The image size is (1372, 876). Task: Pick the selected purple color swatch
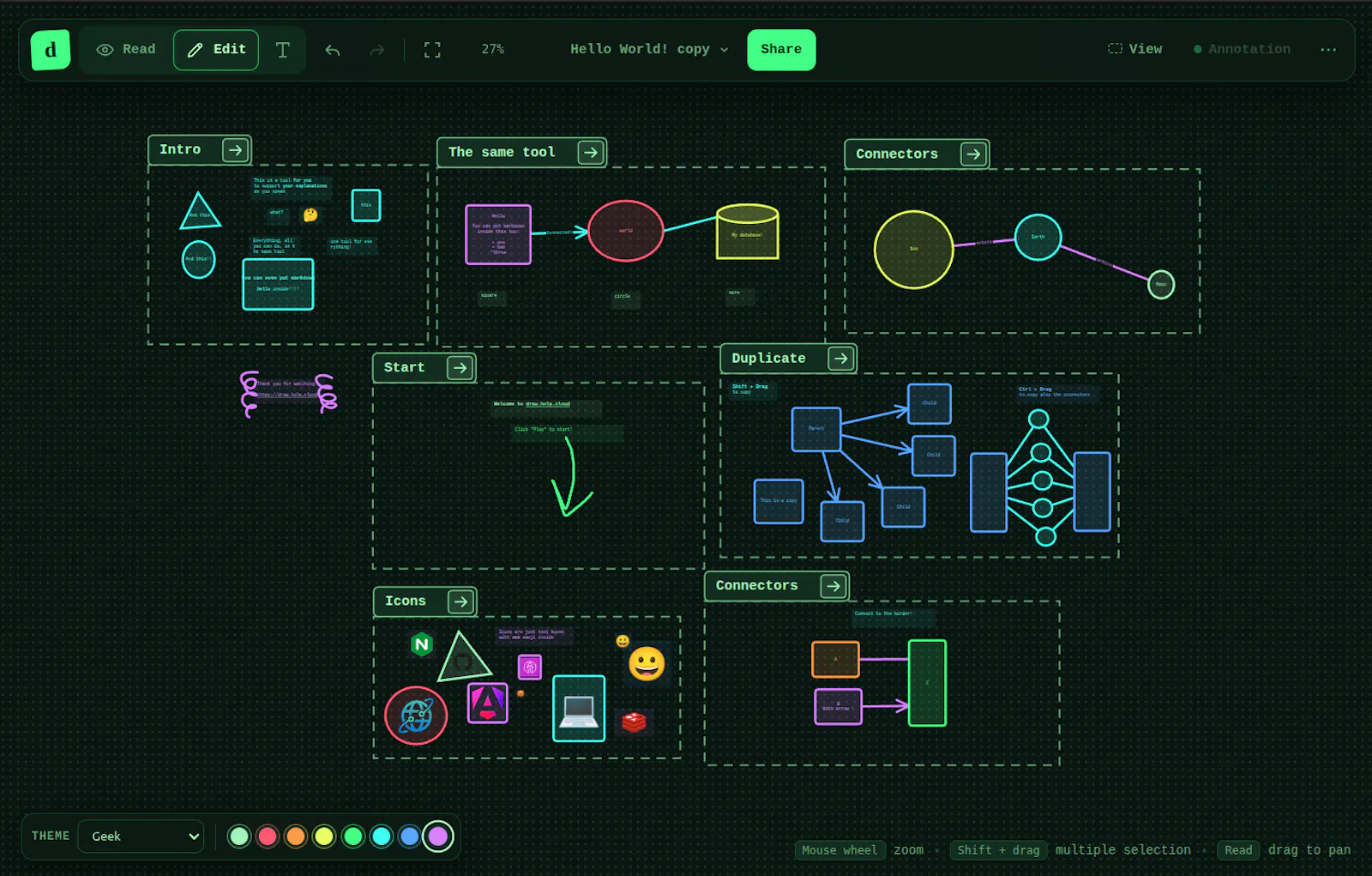(438, 837)
